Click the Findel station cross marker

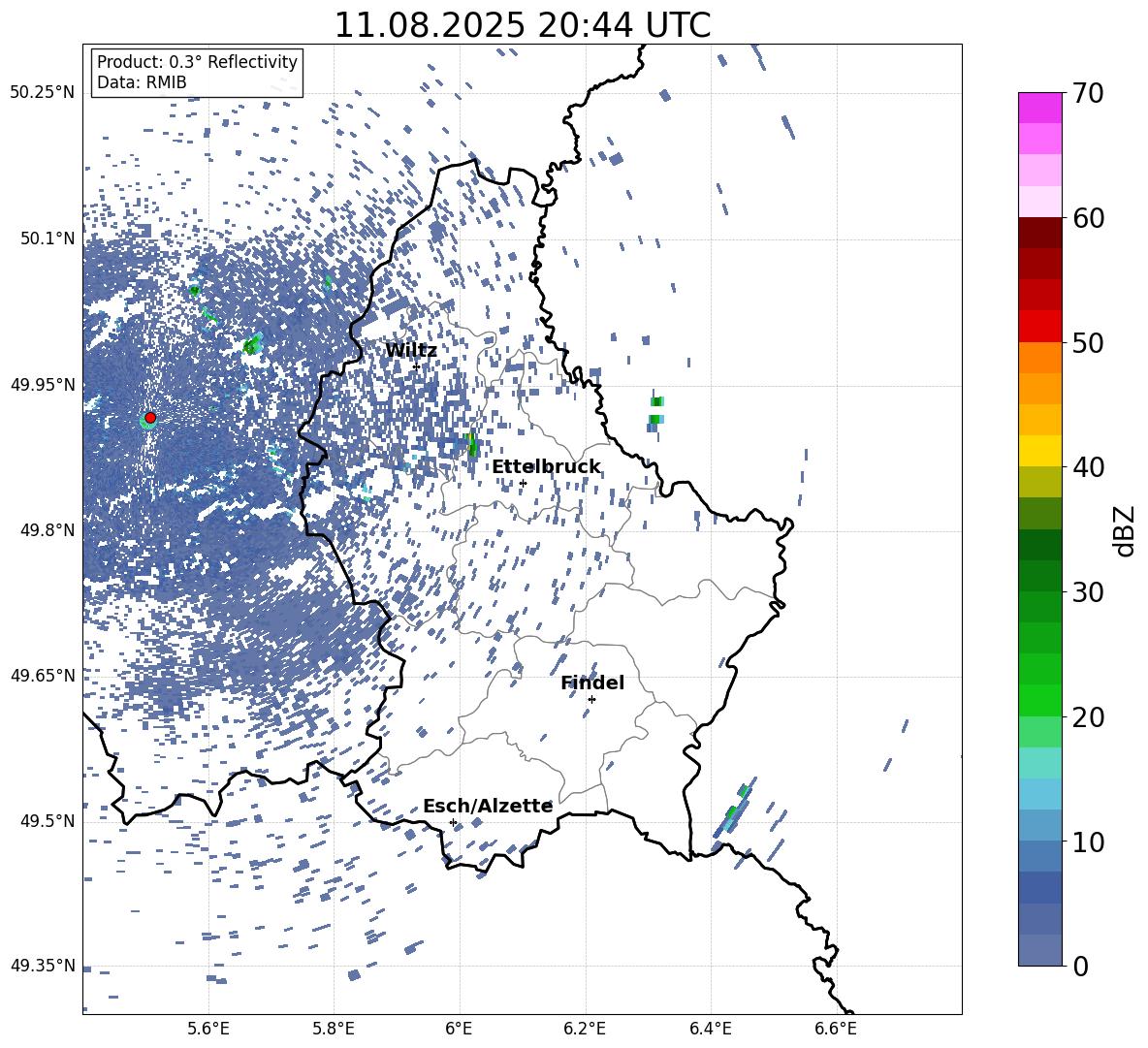click(x=591, y=700)
